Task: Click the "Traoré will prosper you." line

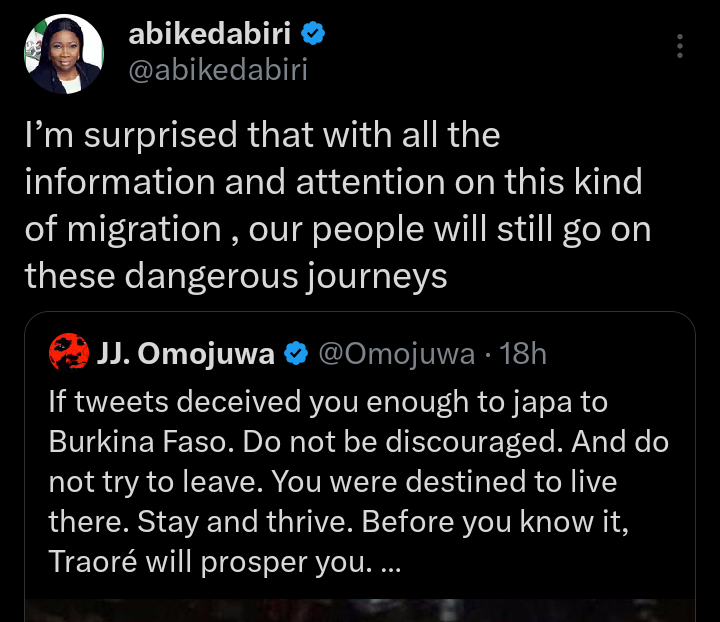Action: click(211, 562)
